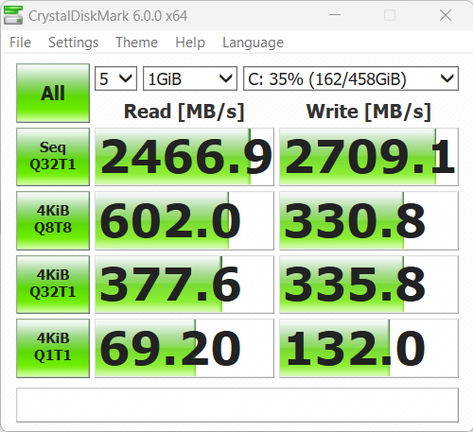Open the test count dropdown showing 5
Viewport: 473px width, 432px height.
pyautogui.click(x=116, y=79)
